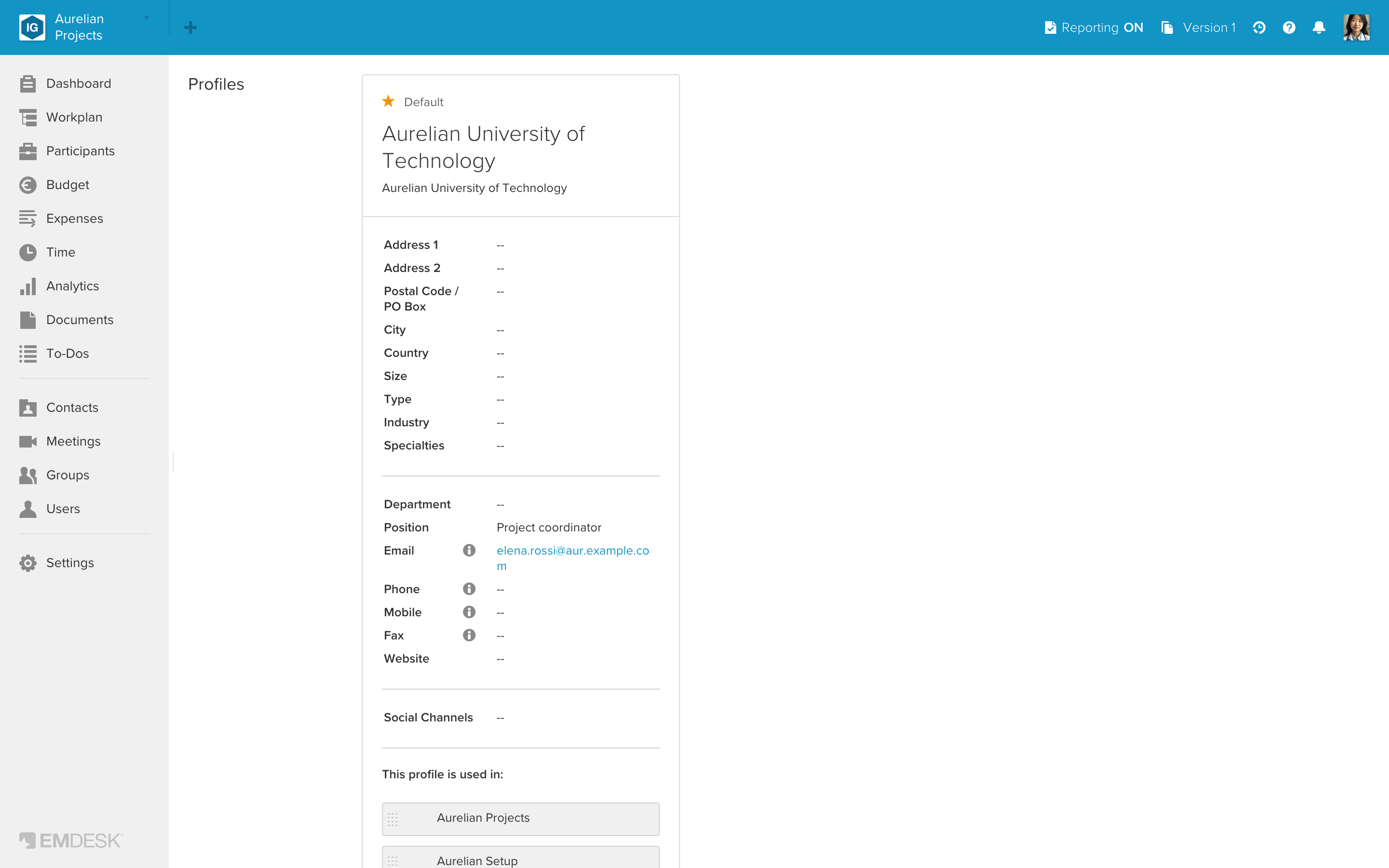Open the user avatar menu

click(1356, 27)
